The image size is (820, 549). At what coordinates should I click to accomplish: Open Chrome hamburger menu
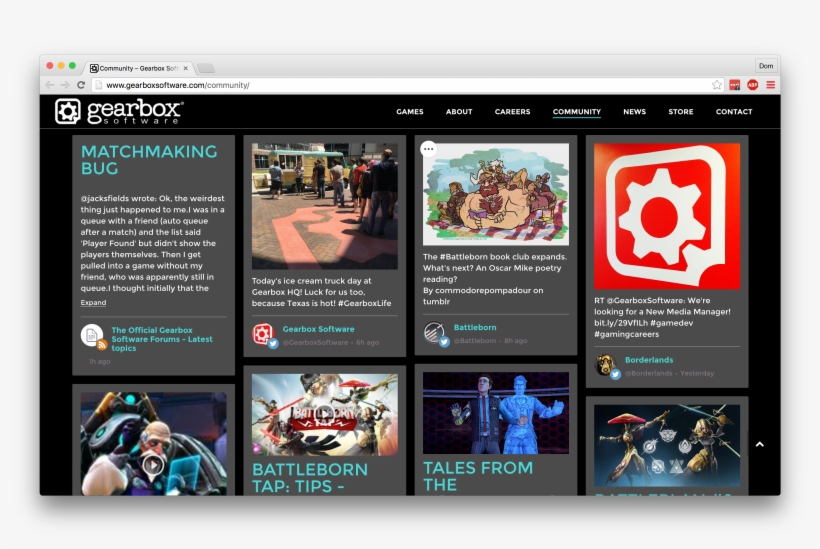coord(771,85)
